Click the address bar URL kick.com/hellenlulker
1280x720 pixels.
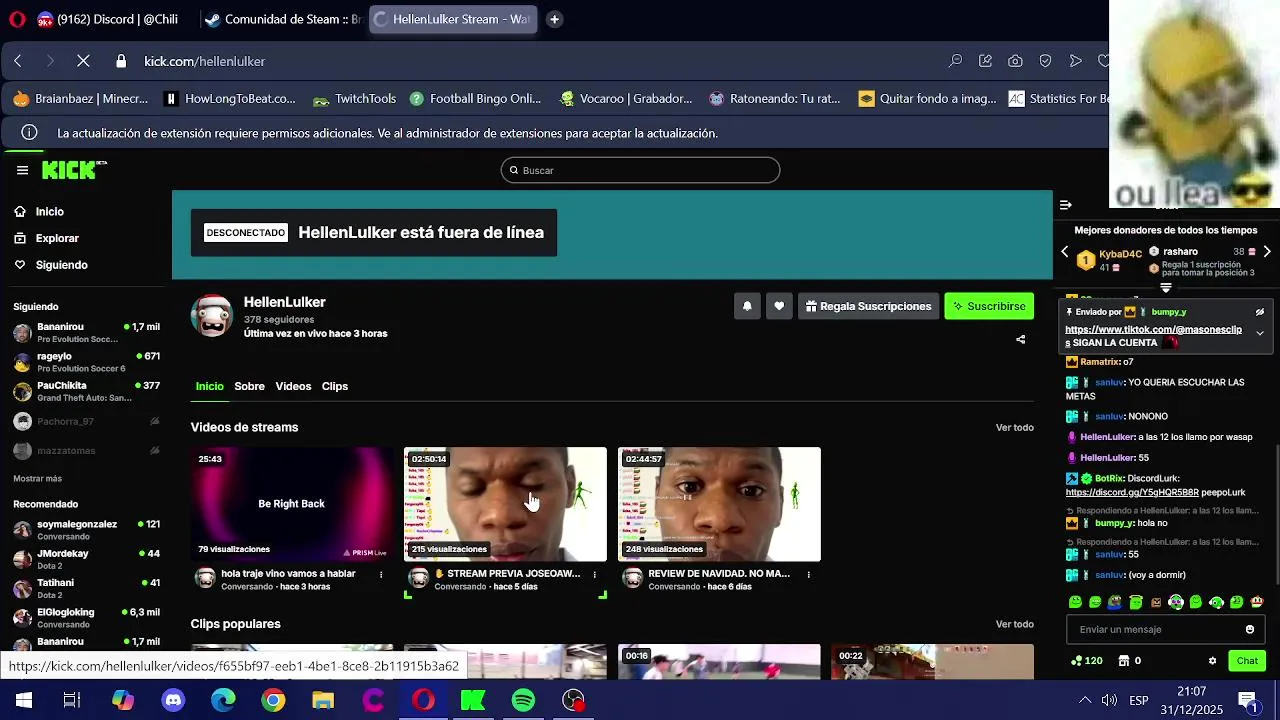(204, 61)
